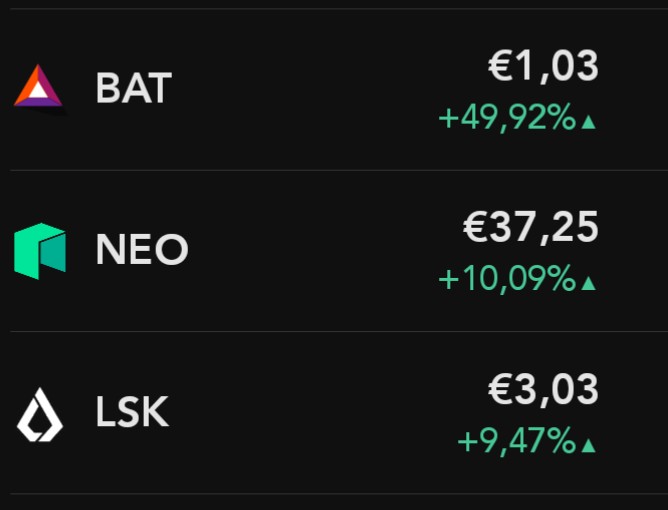Click the NEO price €37,25

pos(531,229)
